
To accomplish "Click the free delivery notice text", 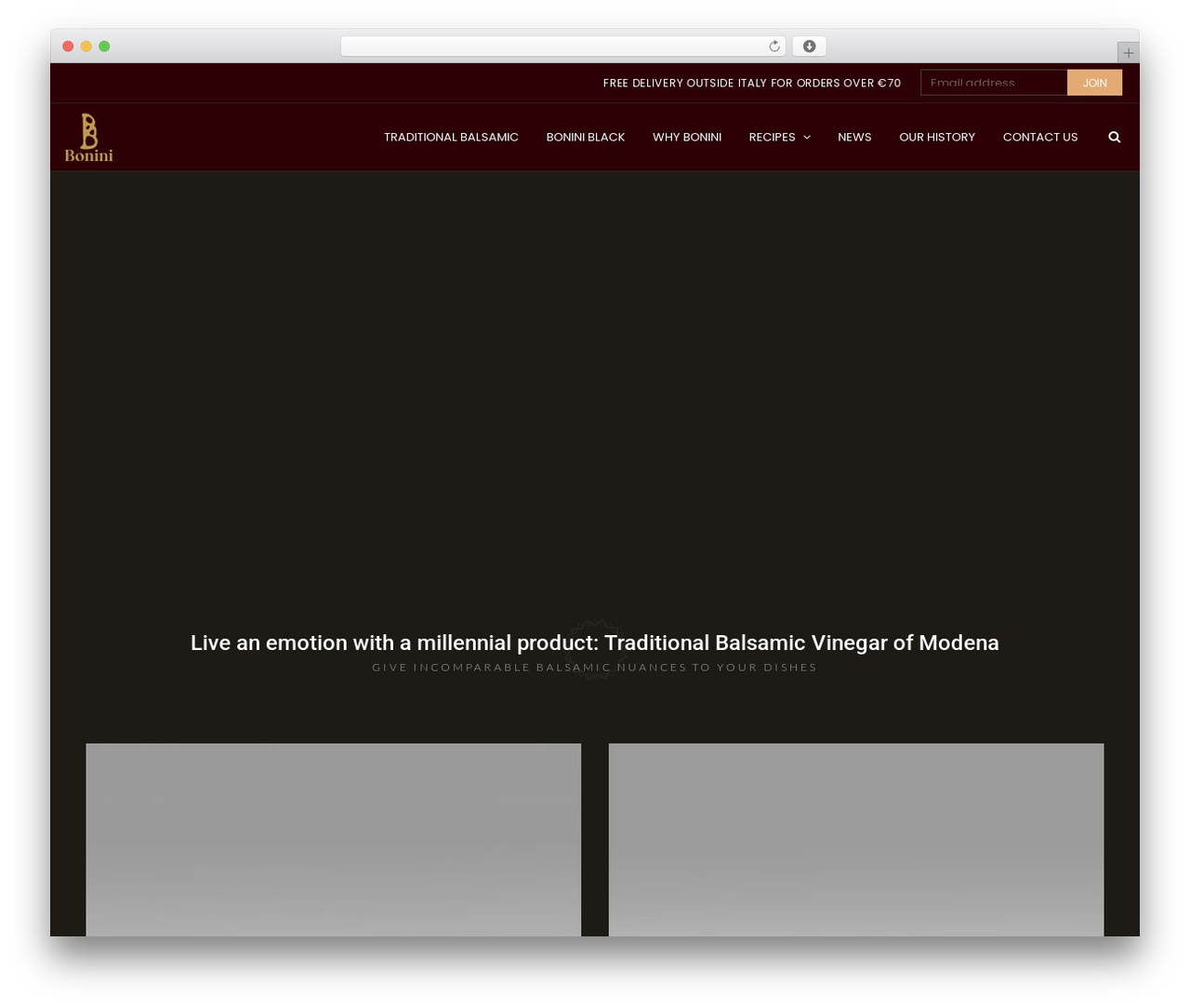I will tap(751, 83).
